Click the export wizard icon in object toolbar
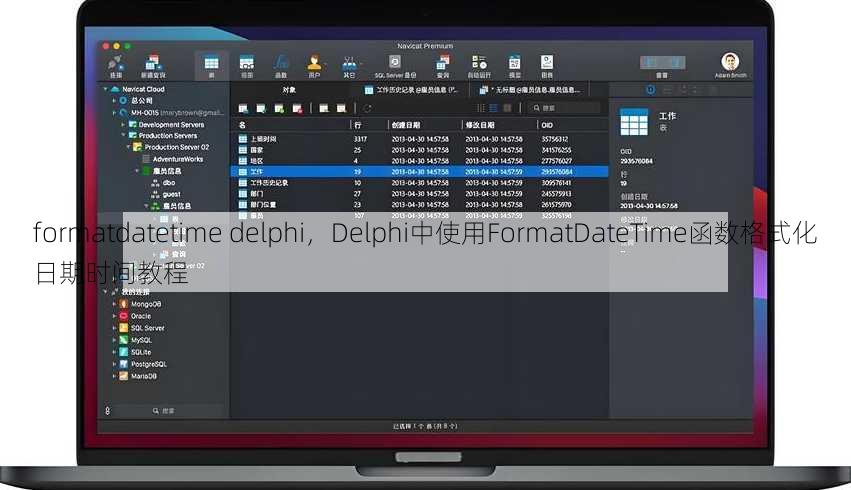This screenshot has height=490, width=851. point(341,109)
